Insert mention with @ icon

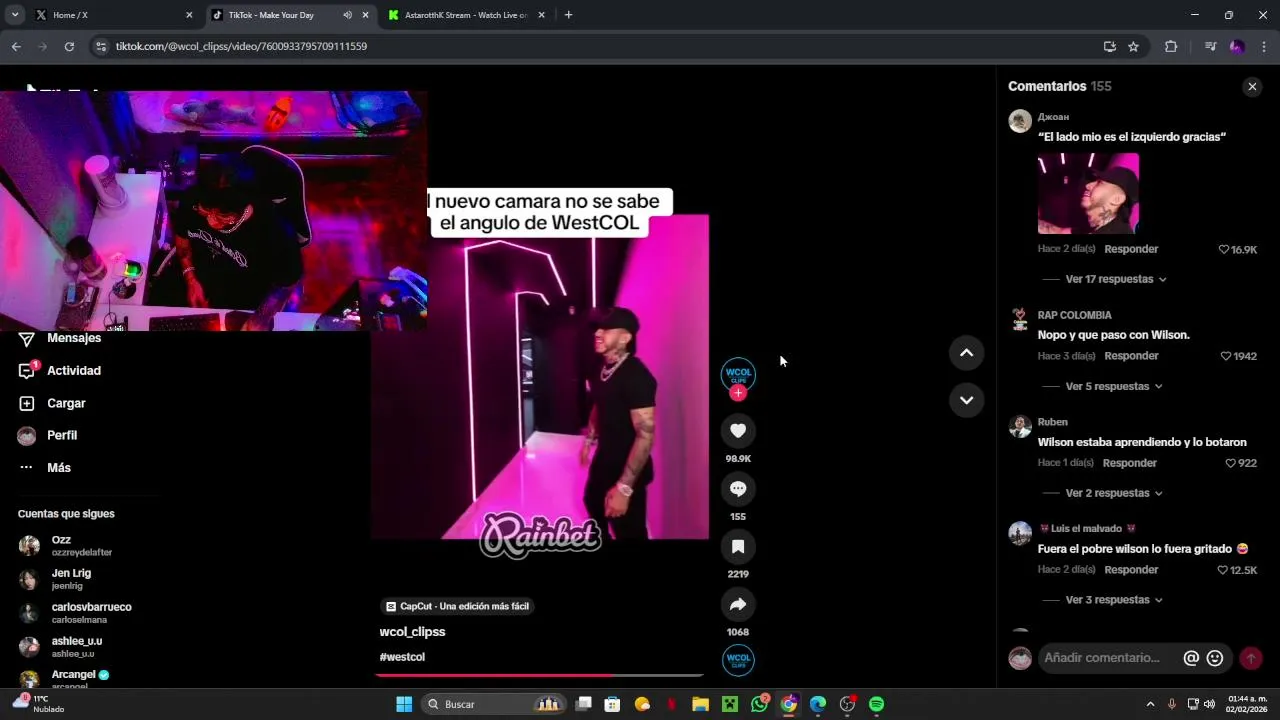pyautogui.click(x=1191, y=658)
